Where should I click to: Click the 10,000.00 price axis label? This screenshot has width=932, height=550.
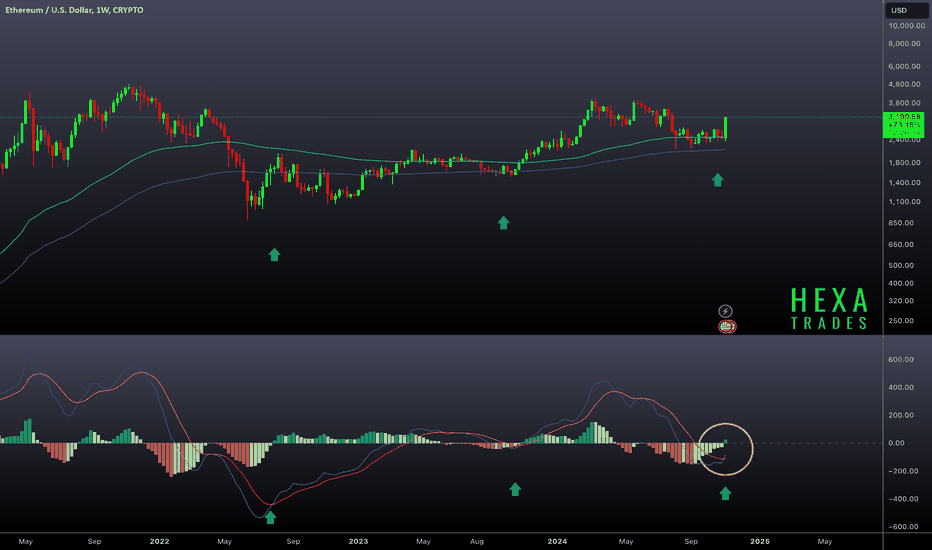[907, 26]
